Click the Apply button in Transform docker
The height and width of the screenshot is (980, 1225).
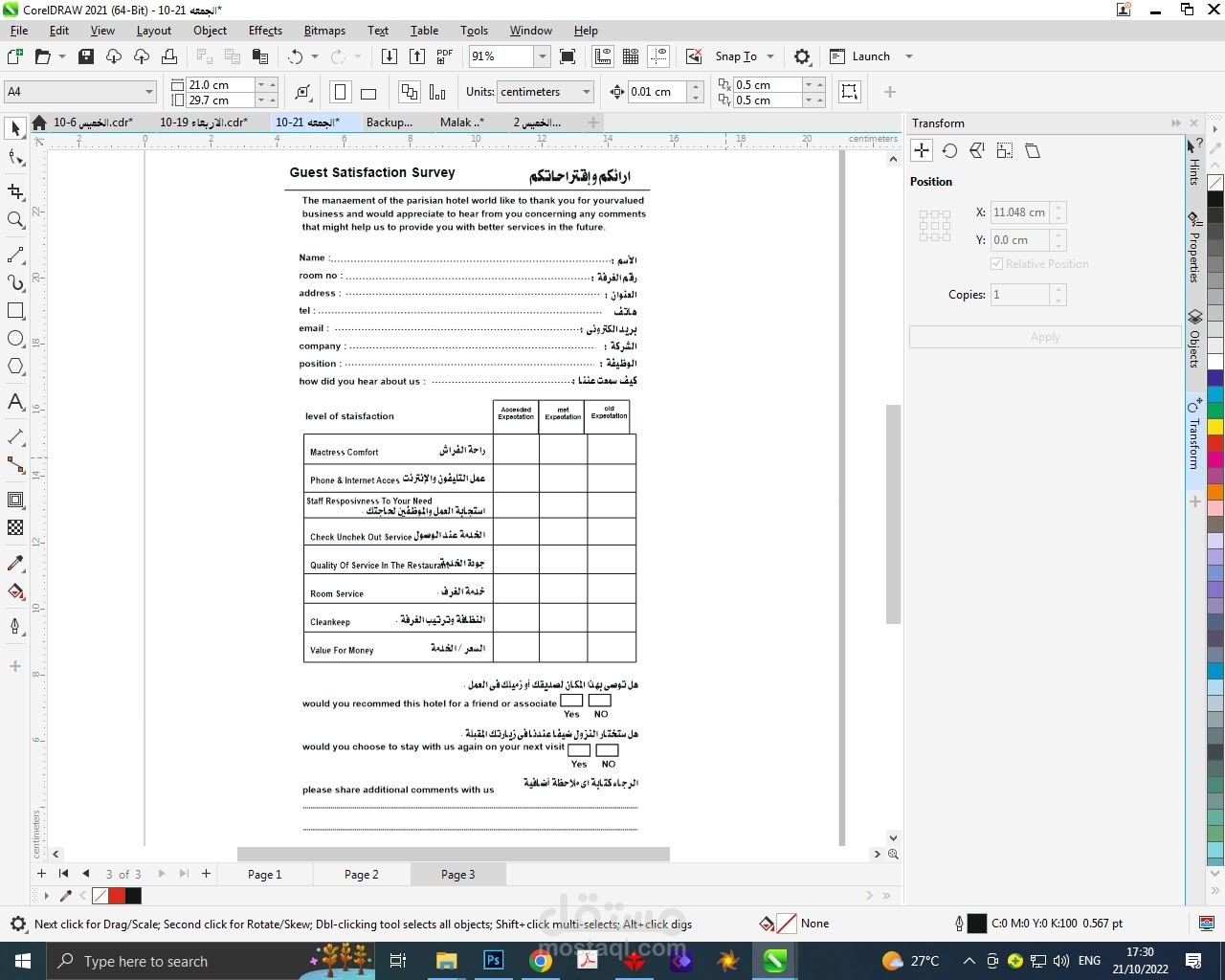click(x=1045, y=337)
